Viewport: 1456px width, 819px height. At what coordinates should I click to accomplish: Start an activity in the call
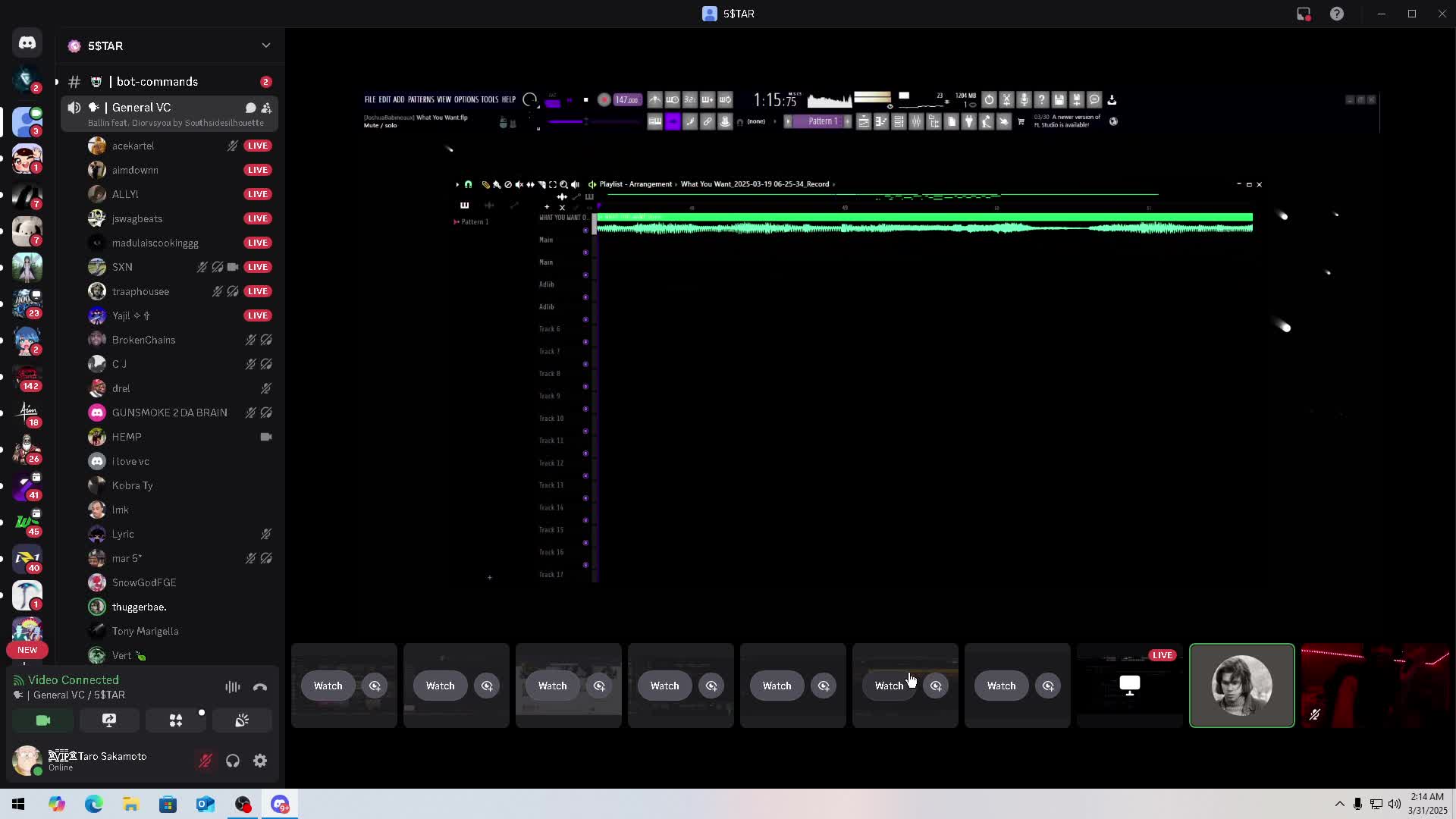pyautogui.click(x=176, y=720)
